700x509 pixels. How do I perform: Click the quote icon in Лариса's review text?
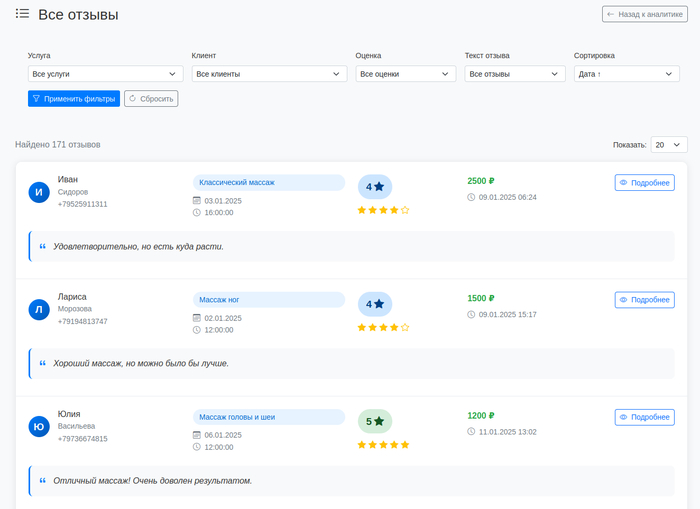(x=43, y=363)
